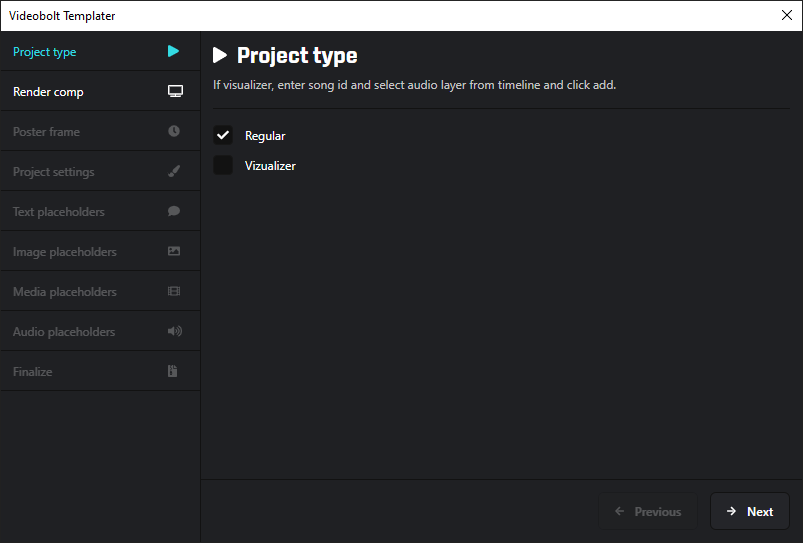Screen dimensions: 803x543
Task: Click the Videobolt Templater title text
Action: pos(62,16)
